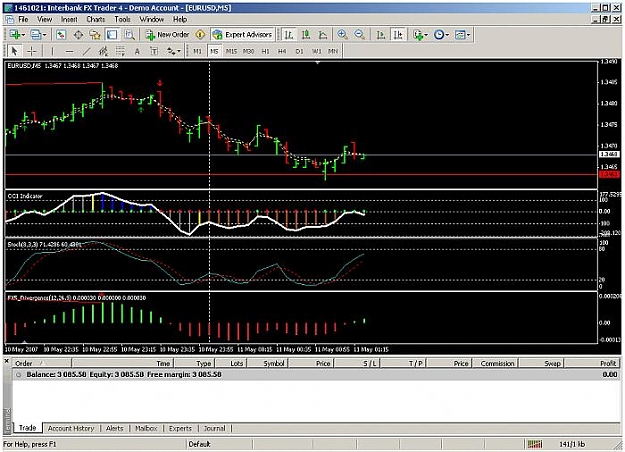Viewport: 625px width, 452px height.
Task: Switch to the Account History tab
Action: 71,428
